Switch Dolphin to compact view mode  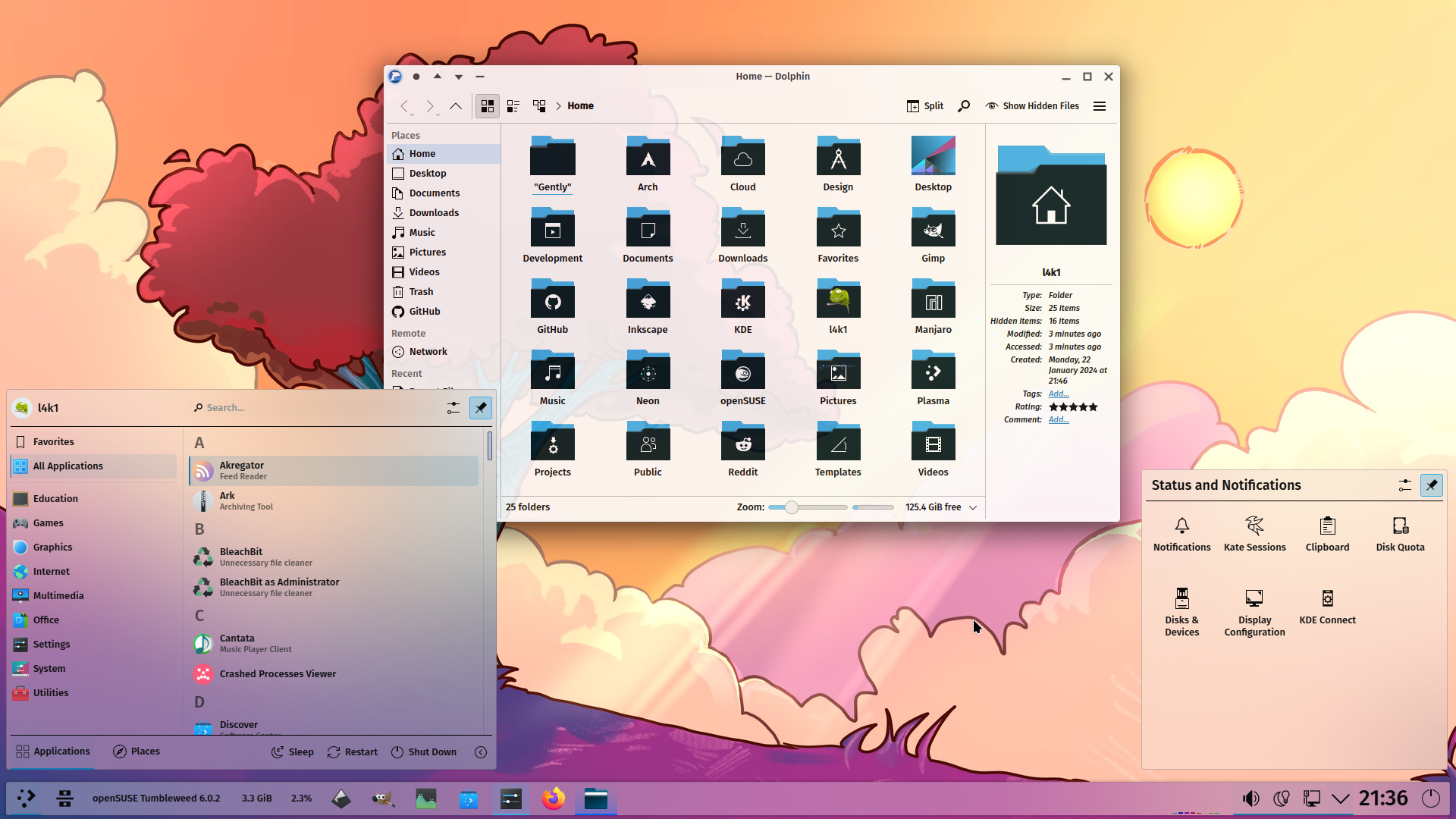coord(513,106)
